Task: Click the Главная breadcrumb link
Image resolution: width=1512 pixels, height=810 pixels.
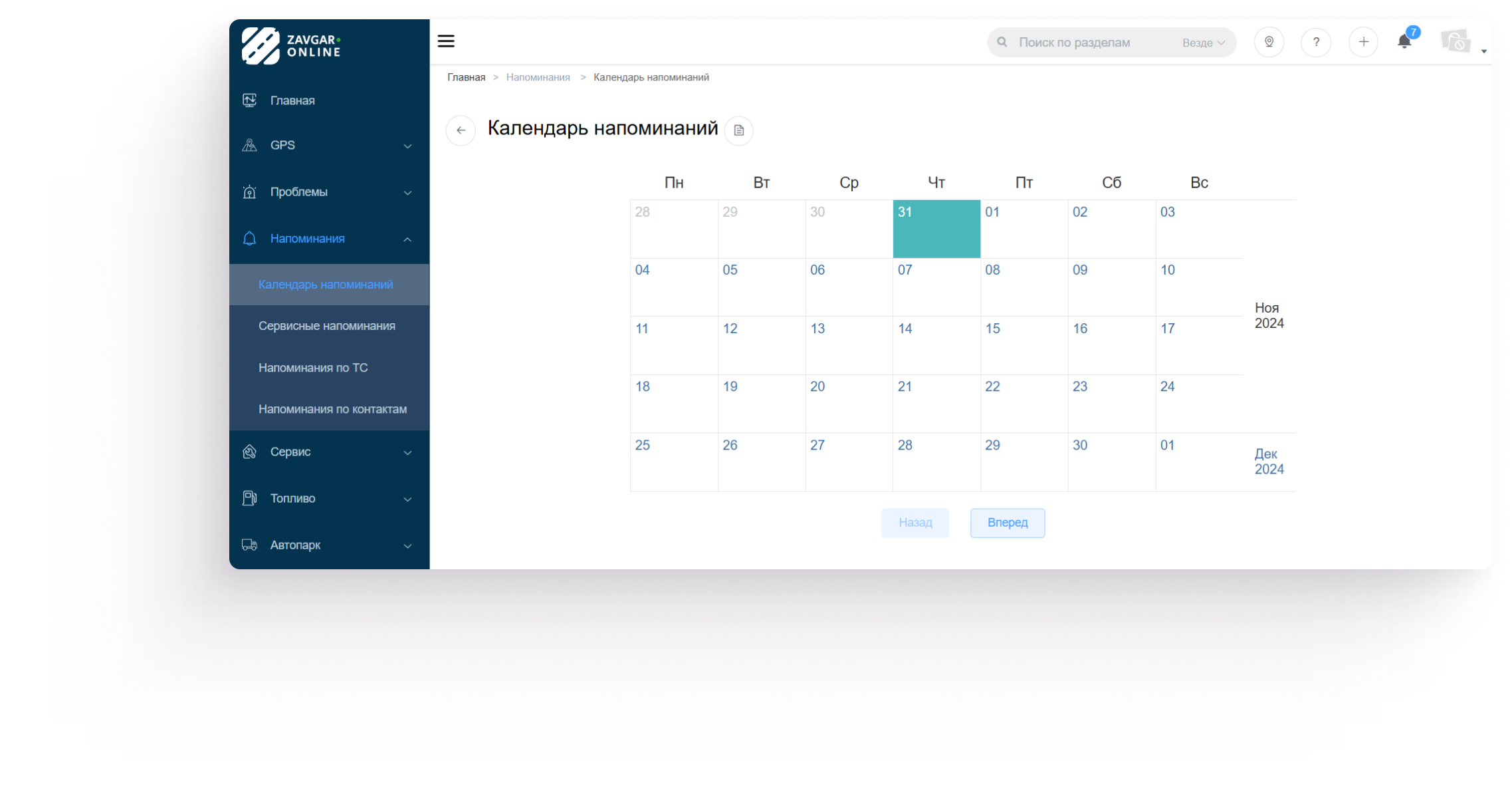Action: click(x=466, y=77)
